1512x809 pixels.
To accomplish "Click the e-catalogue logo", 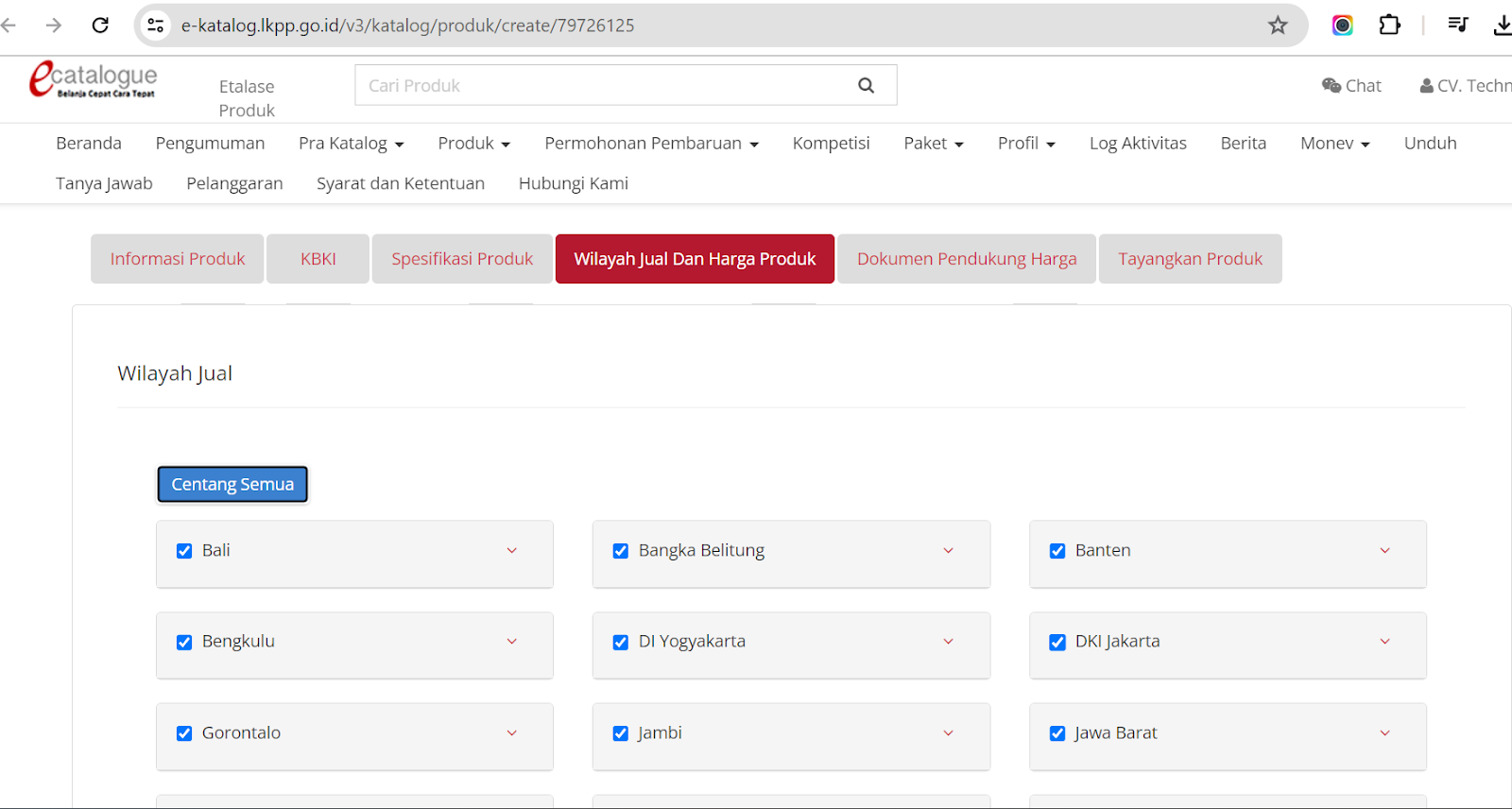I will coord(93,79).
